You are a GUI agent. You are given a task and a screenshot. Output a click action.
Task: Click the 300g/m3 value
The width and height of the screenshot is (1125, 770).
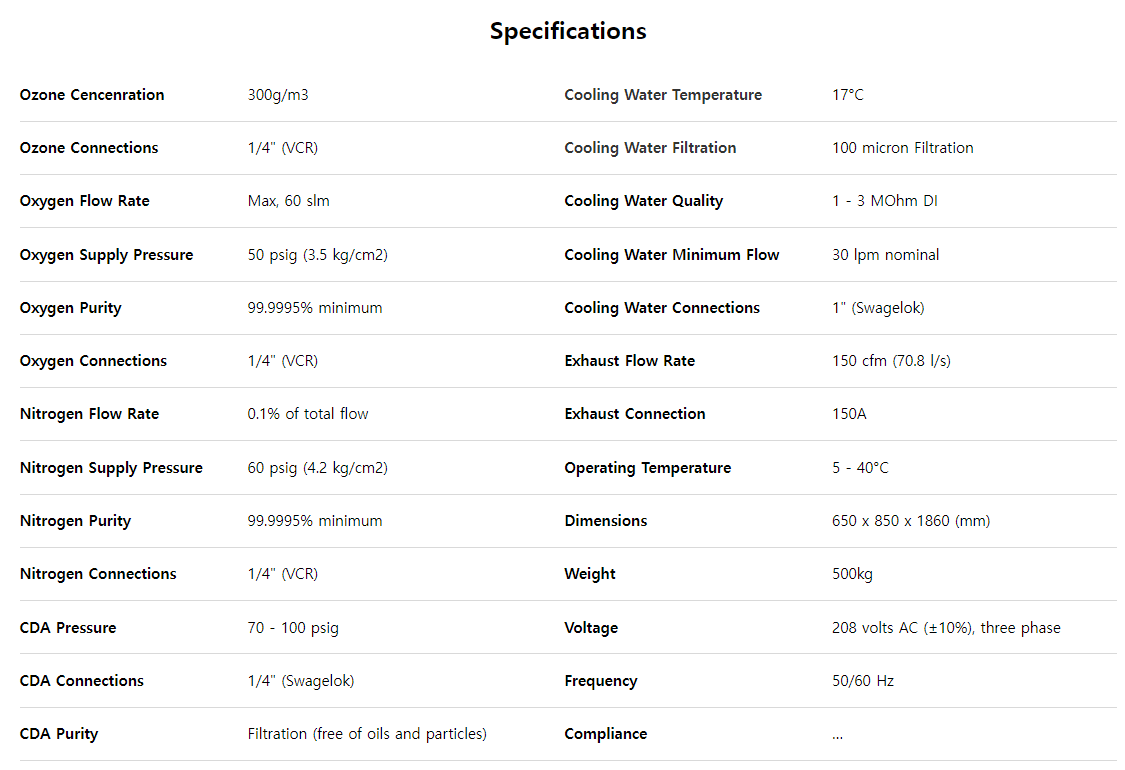point(278,95)
